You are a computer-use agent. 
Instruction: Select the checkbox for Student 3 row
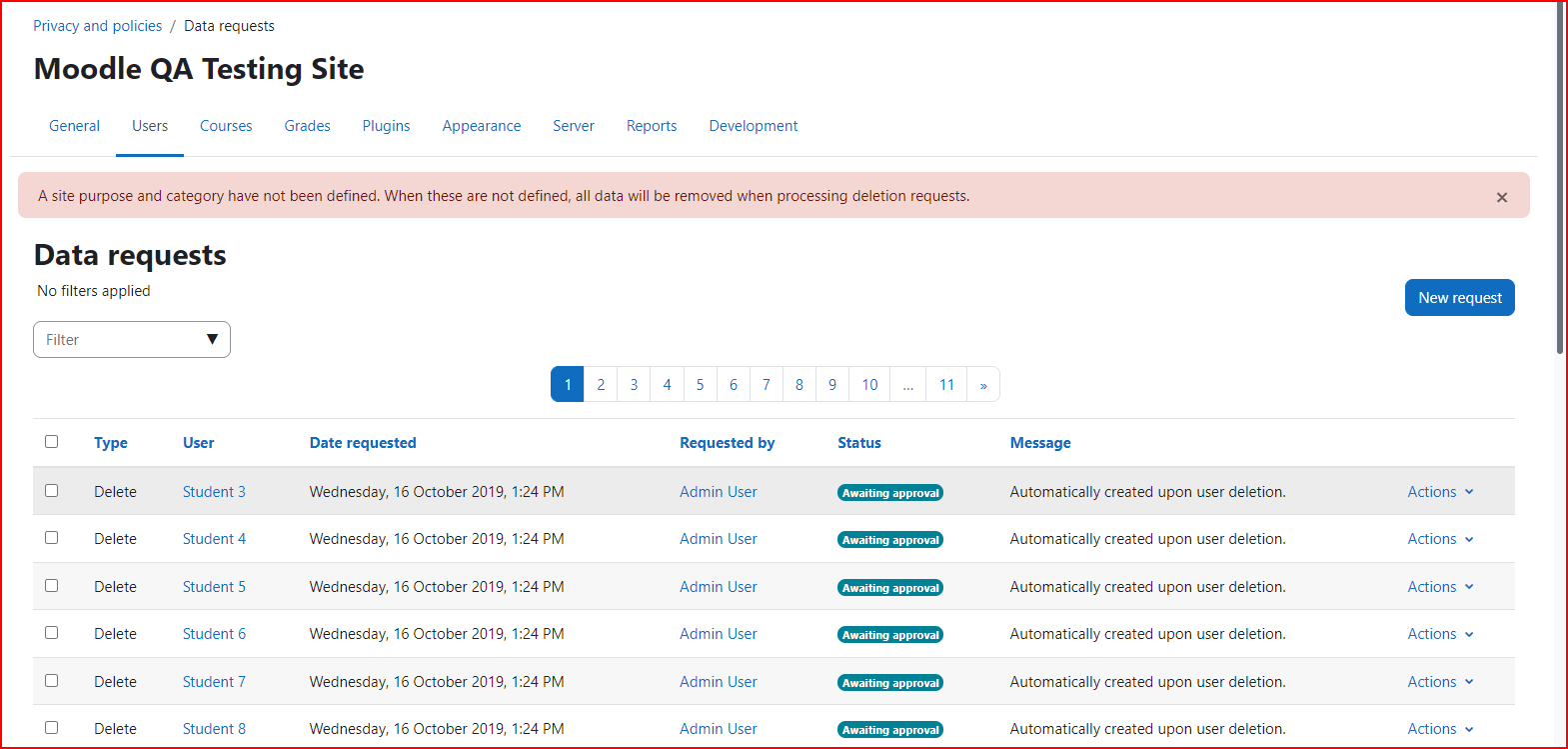(51, 490)
